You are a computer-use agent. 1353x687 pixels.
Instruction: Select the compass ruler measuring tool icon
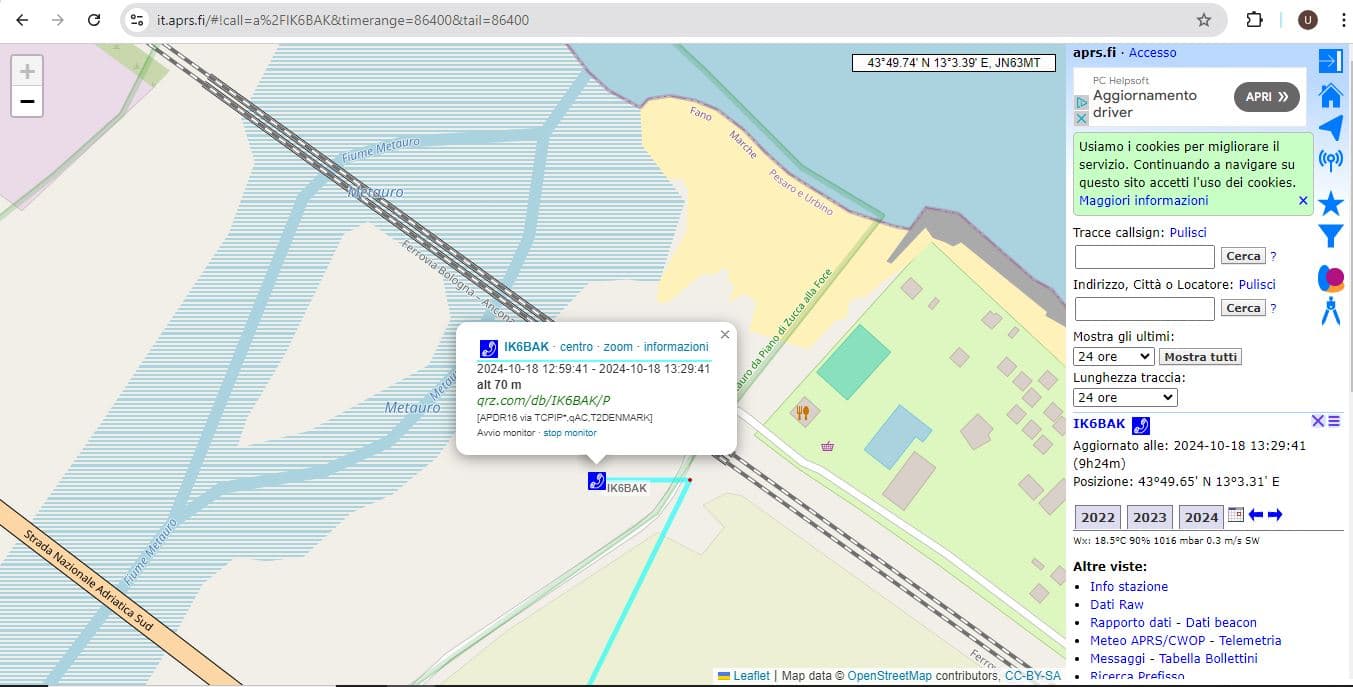(1330, 311)
